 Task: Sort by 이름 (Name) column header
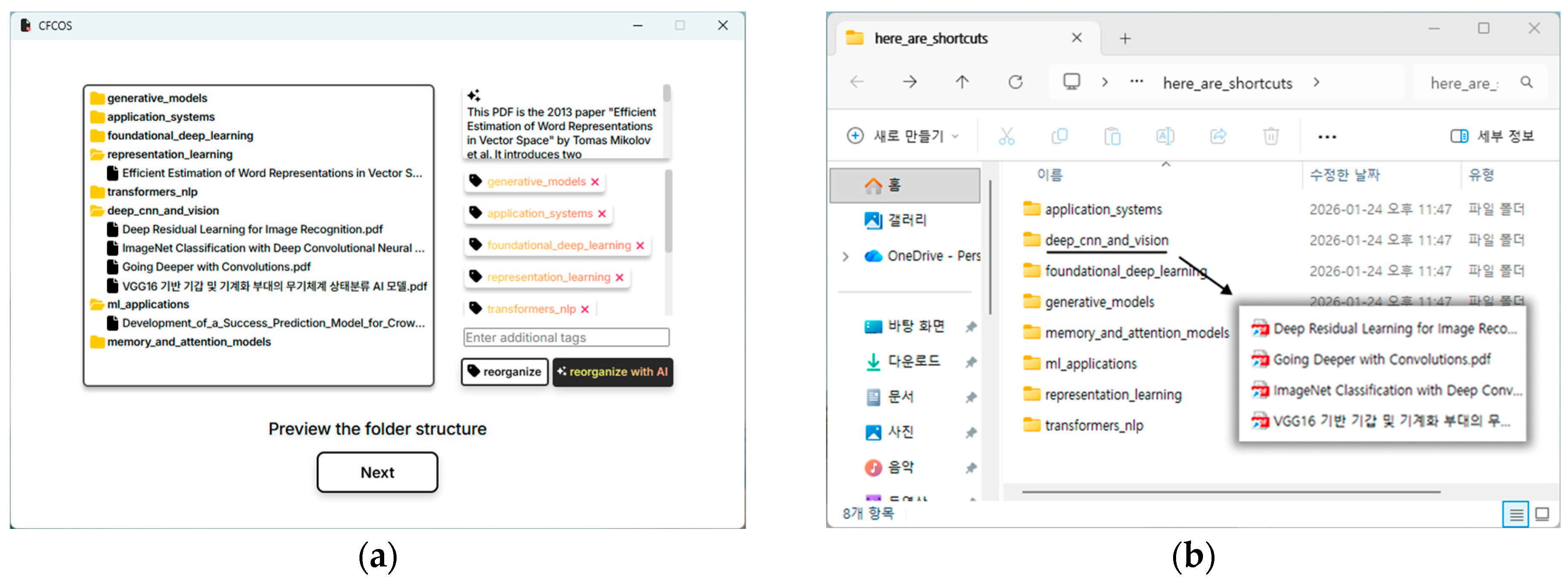(x=1049, y=175)
